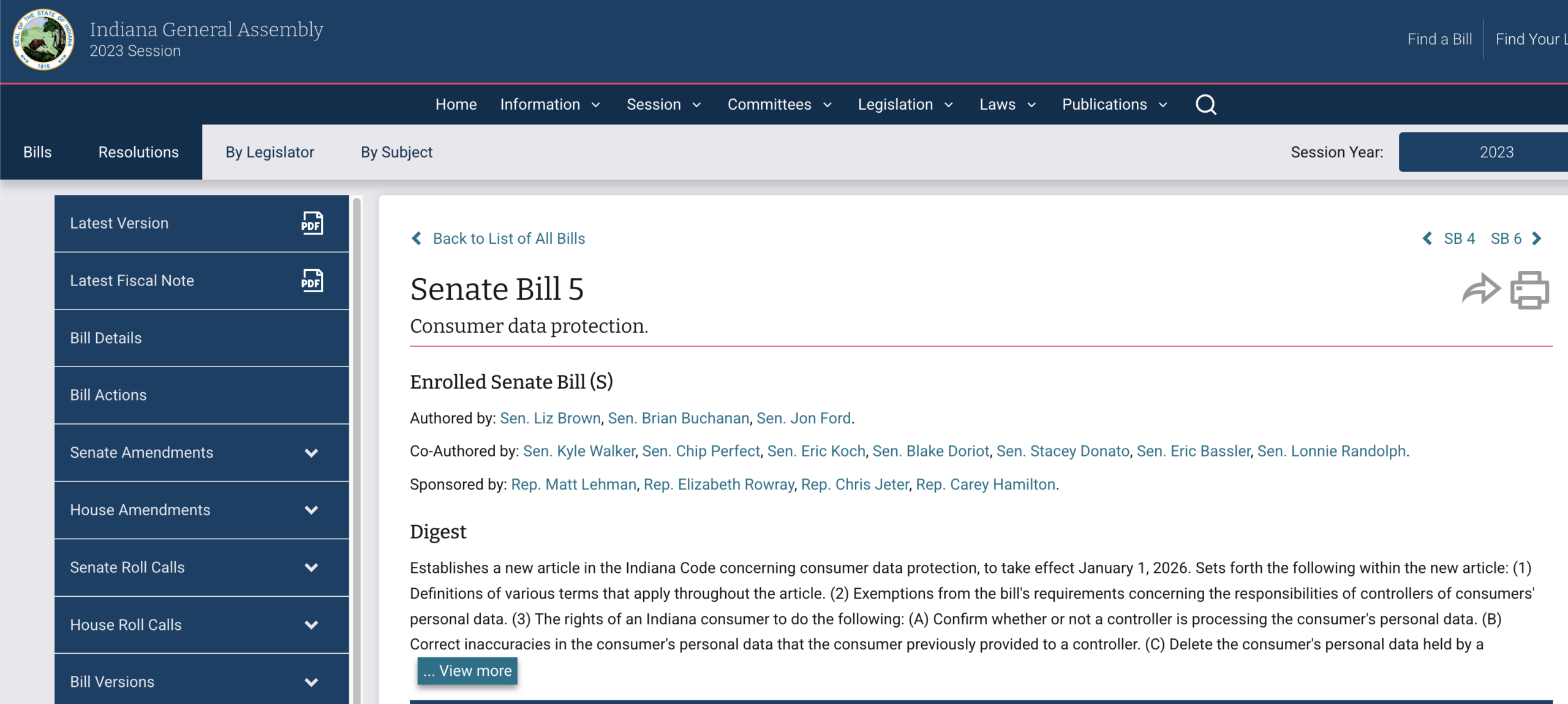The image size is (1568, 704).
Task: Click the back chevron before Back to List
Action: (x=417, y=238)
